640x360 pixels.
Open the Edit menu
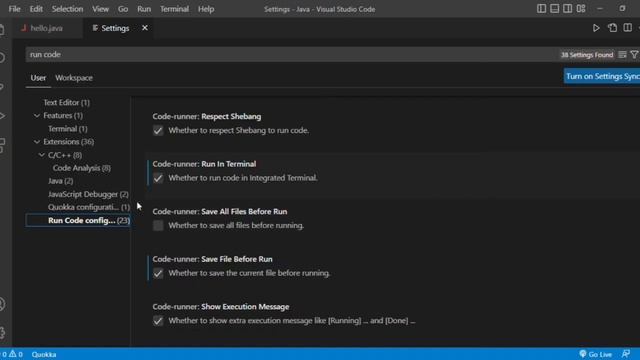tap(36, 9)
